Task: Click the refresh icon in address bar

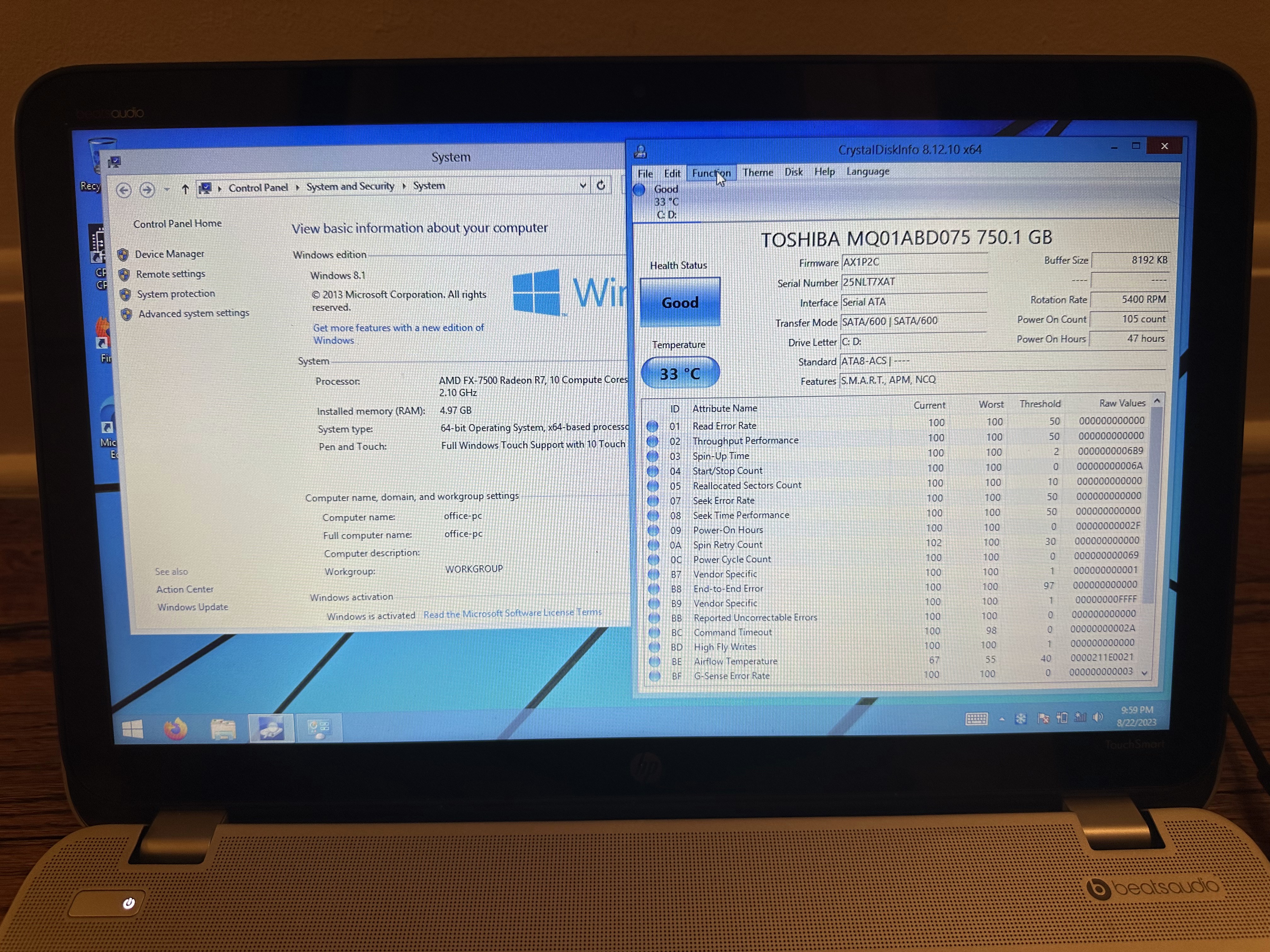Action: pos(601,185)
